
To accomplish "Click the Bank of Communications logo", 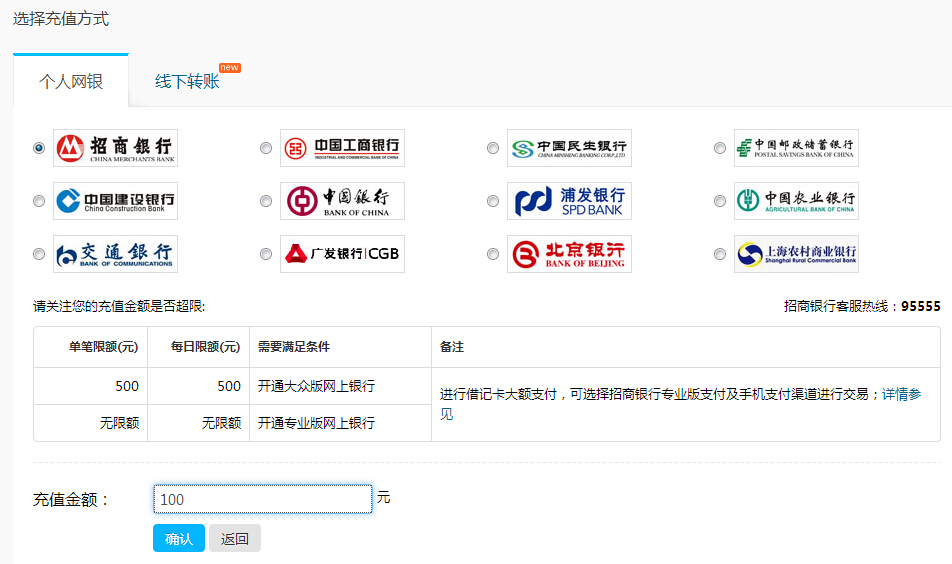I will 115,254.
